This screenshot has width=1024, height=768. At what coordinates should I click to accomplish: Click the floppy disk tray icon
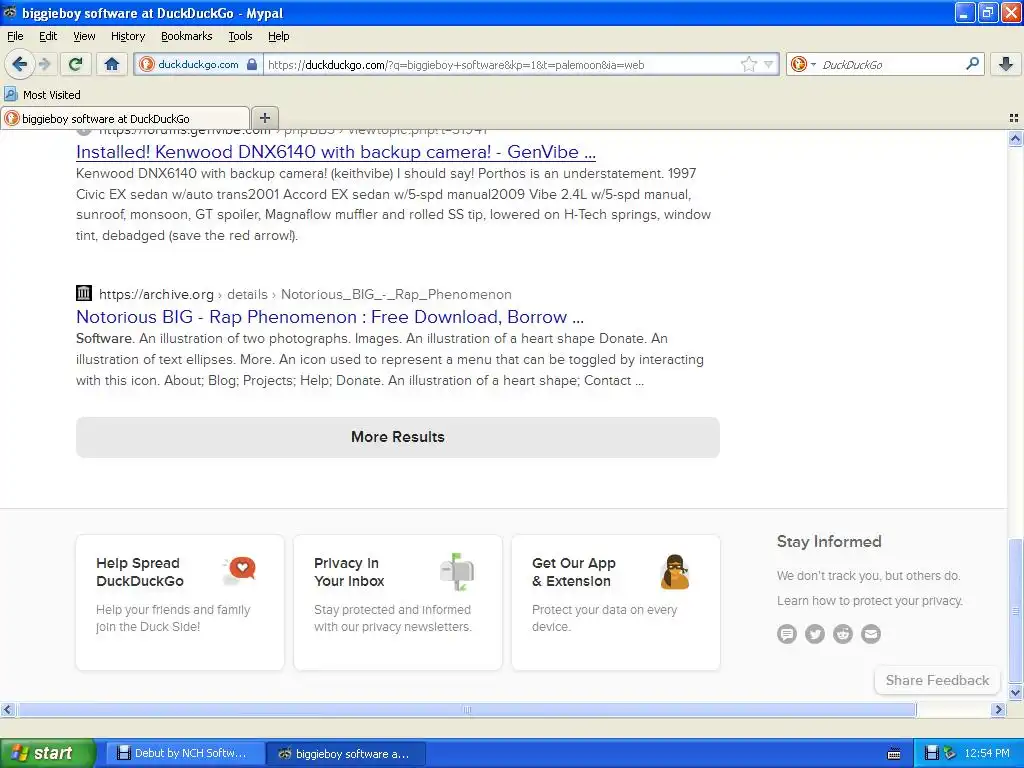click(931, 754)
